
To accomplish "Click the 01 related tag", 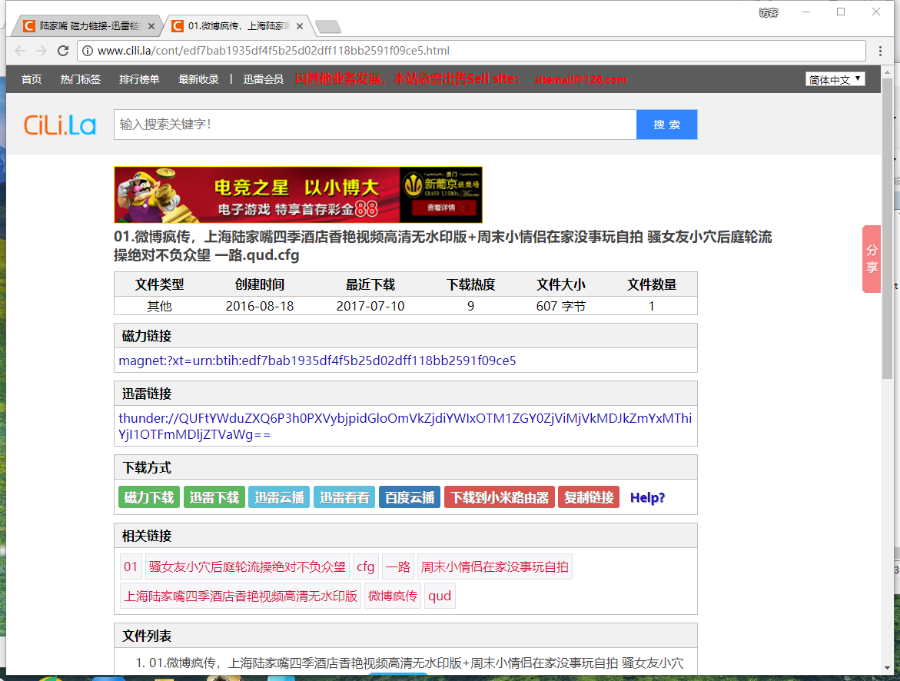I will point(130,567).
